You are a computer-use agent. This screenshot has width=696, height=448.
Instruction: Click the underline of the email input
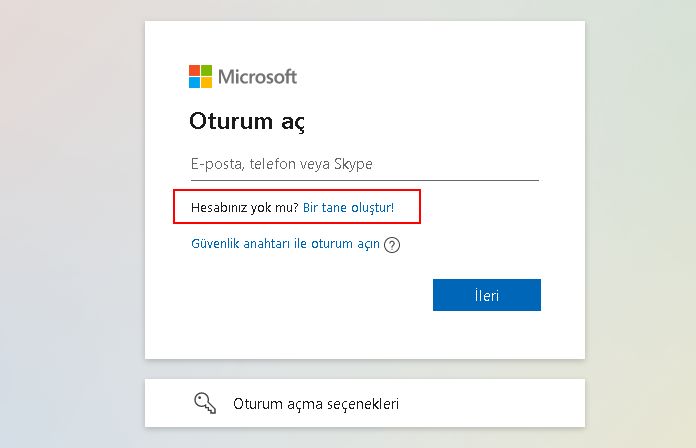pyautogui.click(x=365, y=180)
